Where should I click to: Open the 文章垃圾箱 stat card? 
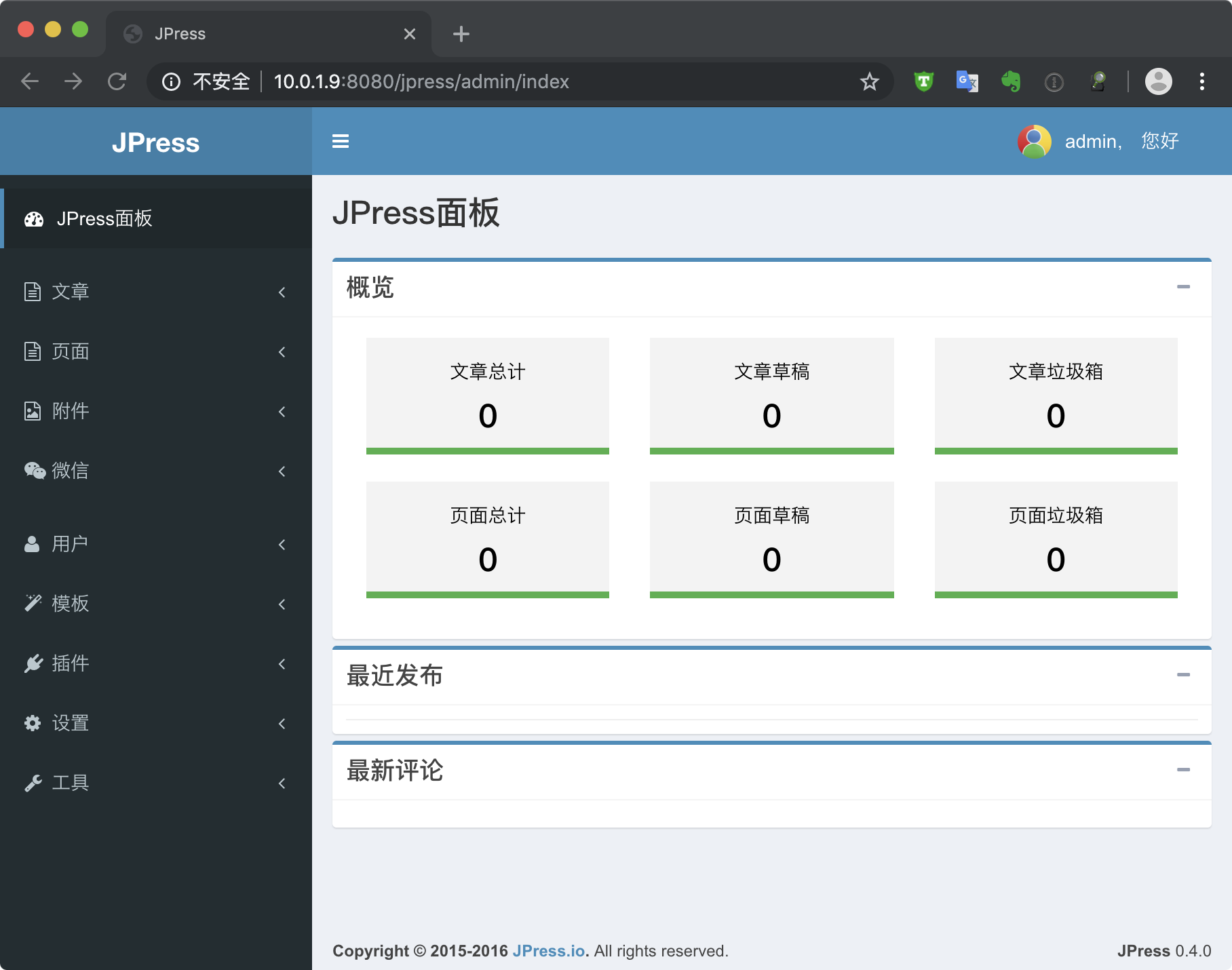coord(1056,396)
